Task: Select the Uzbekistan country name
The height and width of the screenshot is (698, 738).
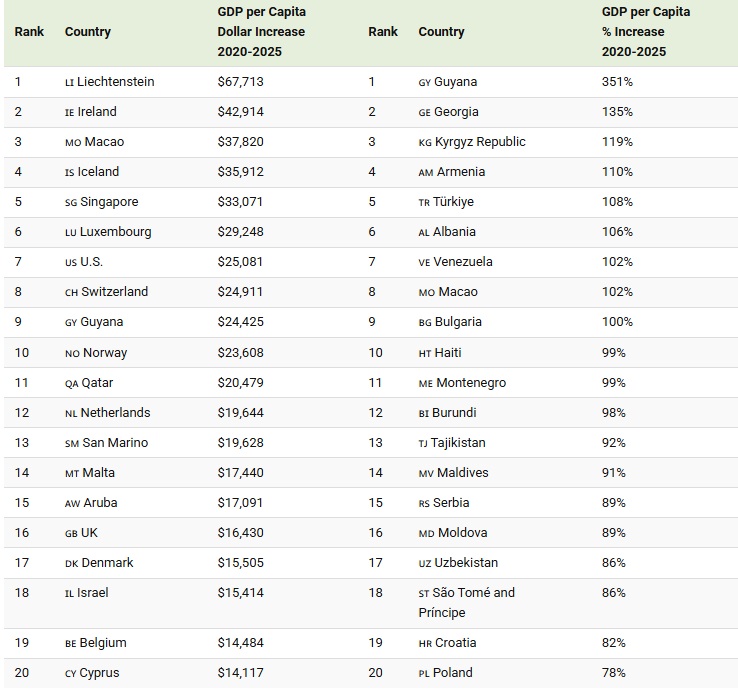Action: point(467,562)
